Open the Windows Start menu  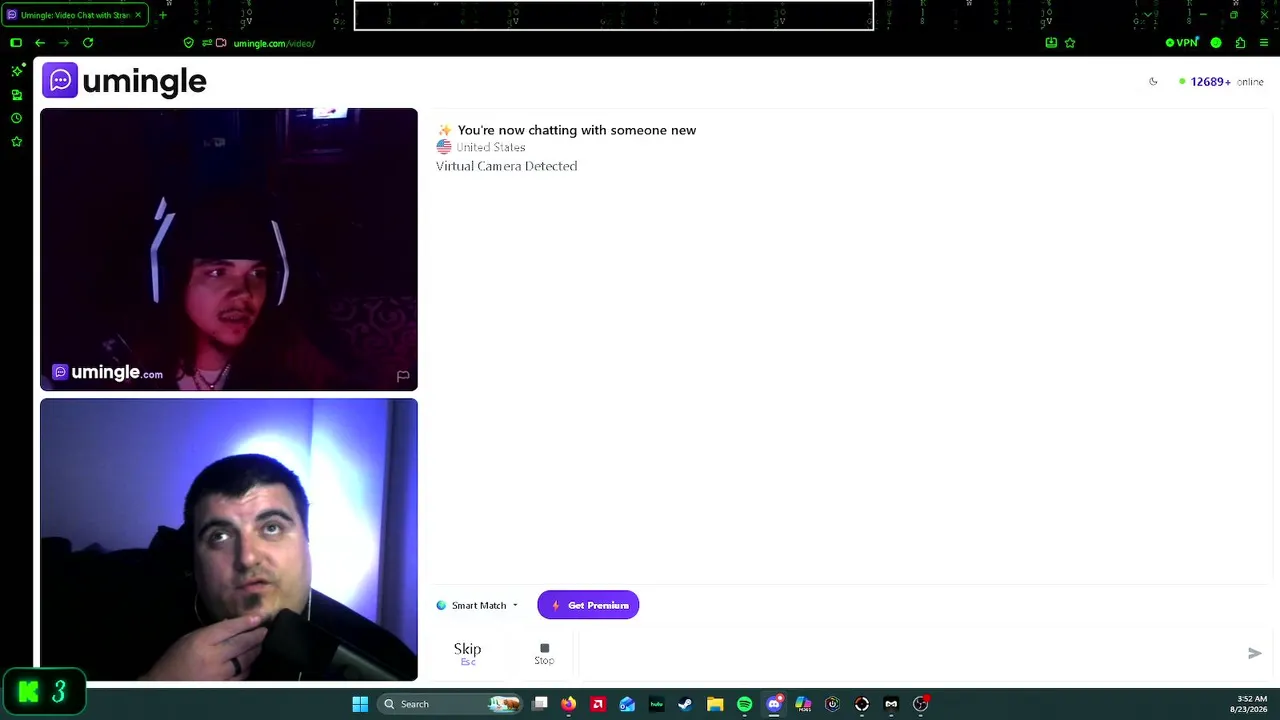(360, 704)
